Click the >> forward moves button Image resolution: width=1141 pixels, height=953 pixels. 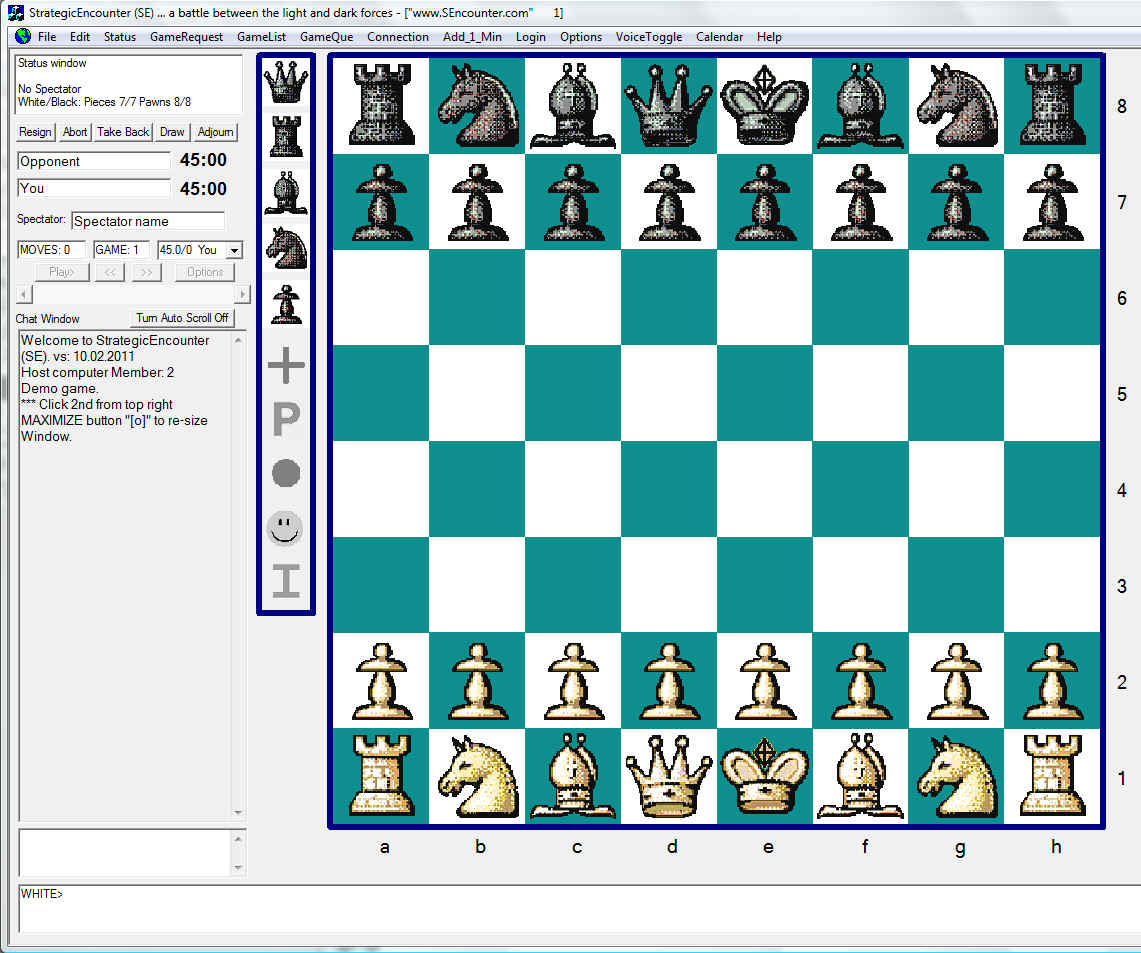pyautogui.click(x=146, y=271)
